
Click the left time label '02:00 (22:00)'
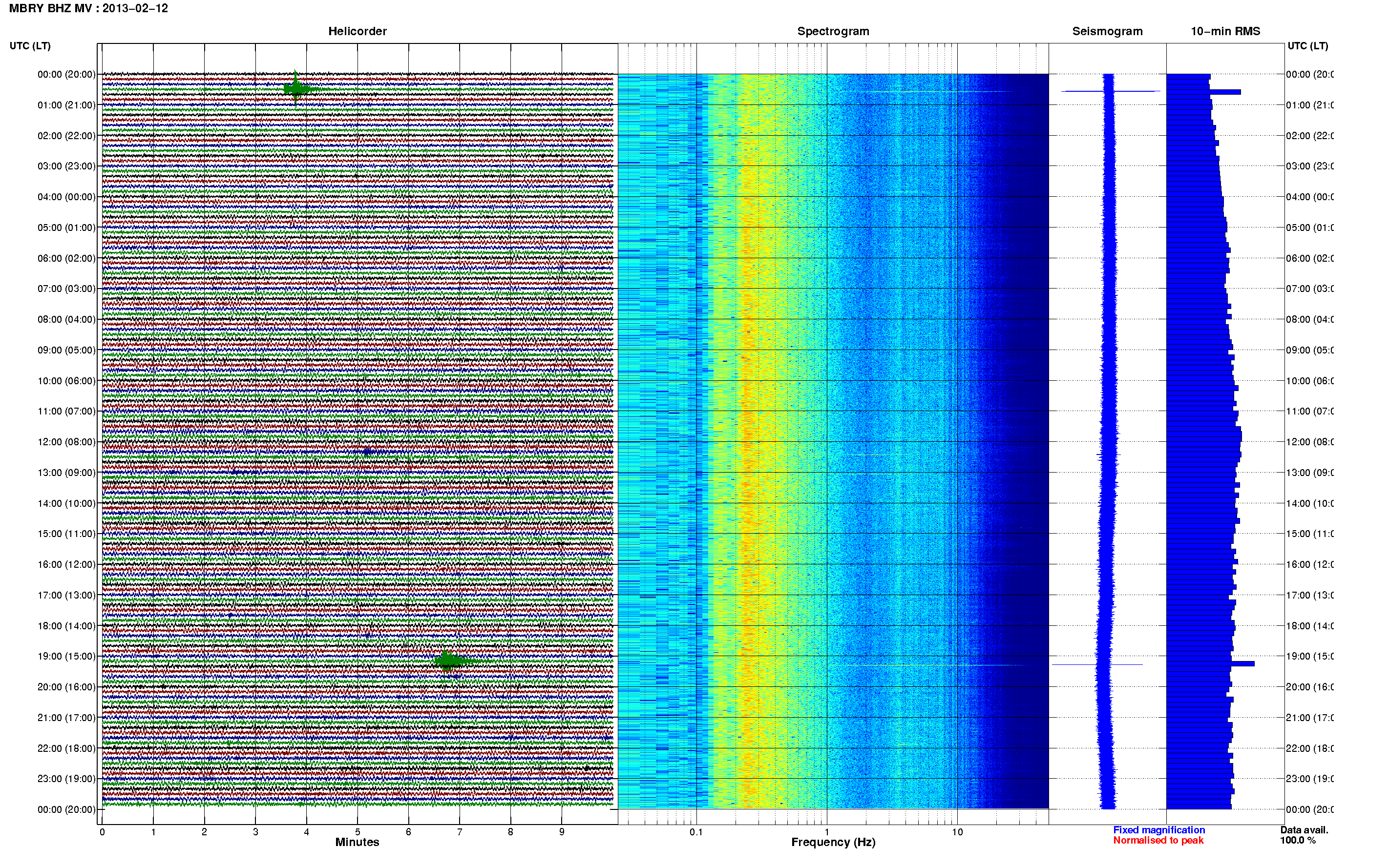pos(66,136)
